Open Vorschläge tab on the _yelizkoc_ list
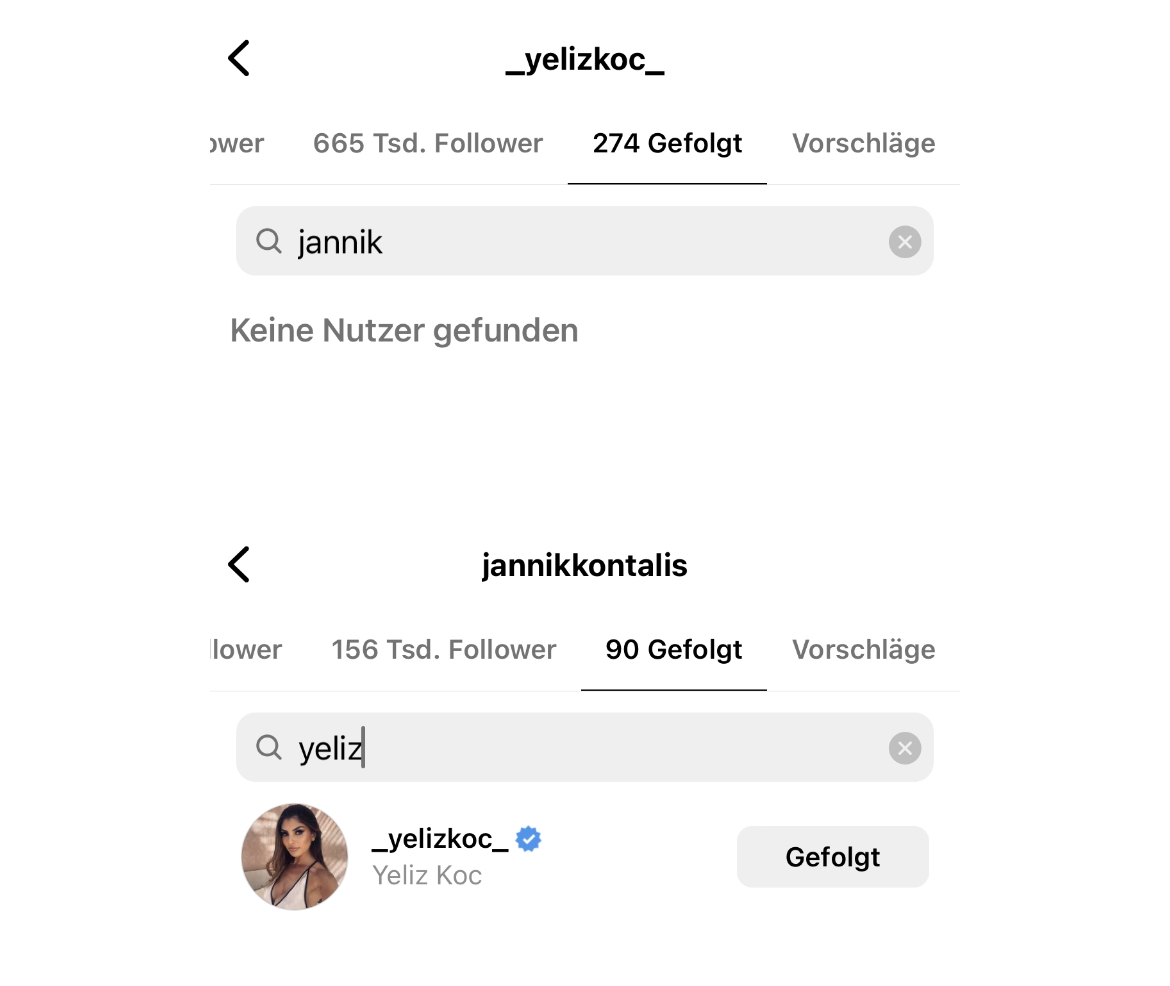The image size is (1170, 986). click(863, 143)
